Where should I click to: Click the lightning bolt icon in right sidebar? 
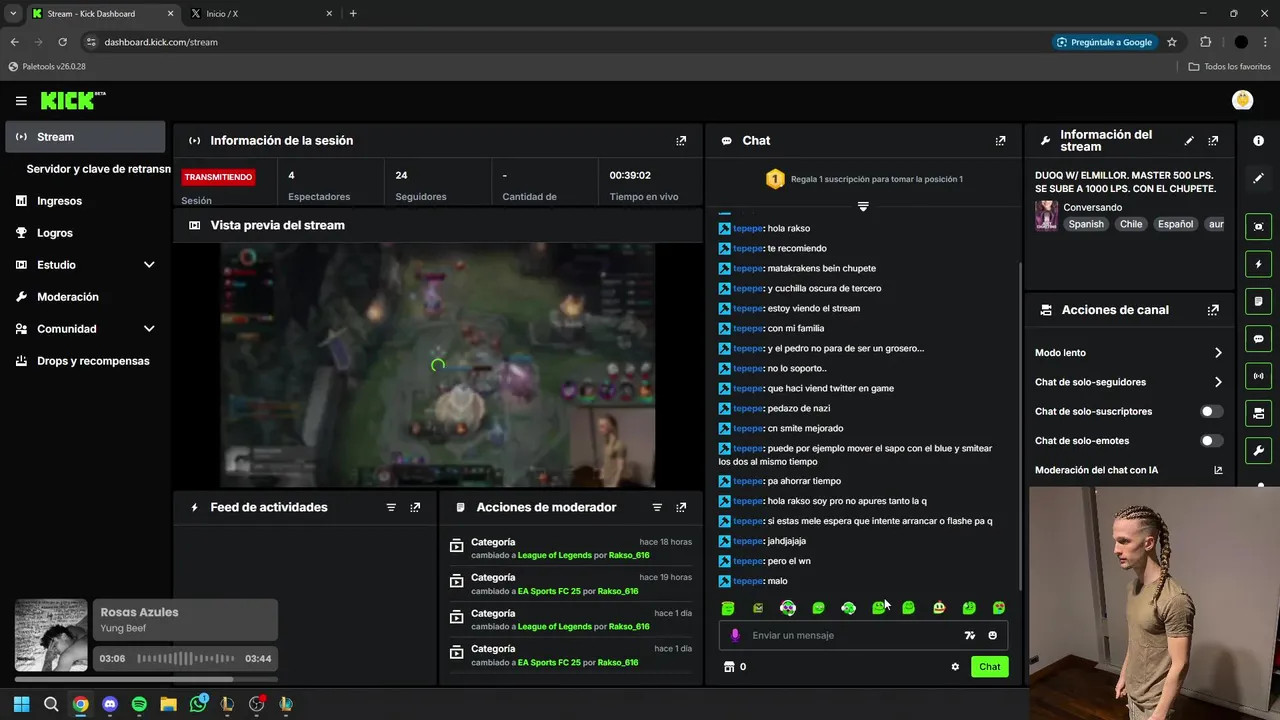(x=1258, y=265)
